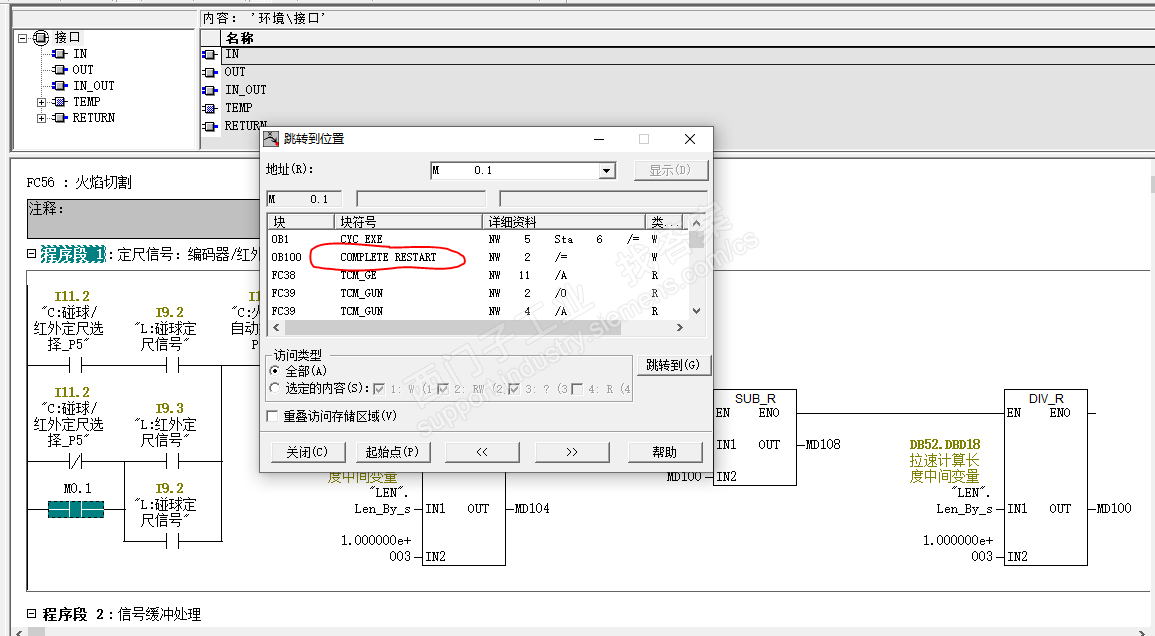1155x636 pixels.
Task: Click the << previous button
Action: pyautogui.click(x=482, y=452)
